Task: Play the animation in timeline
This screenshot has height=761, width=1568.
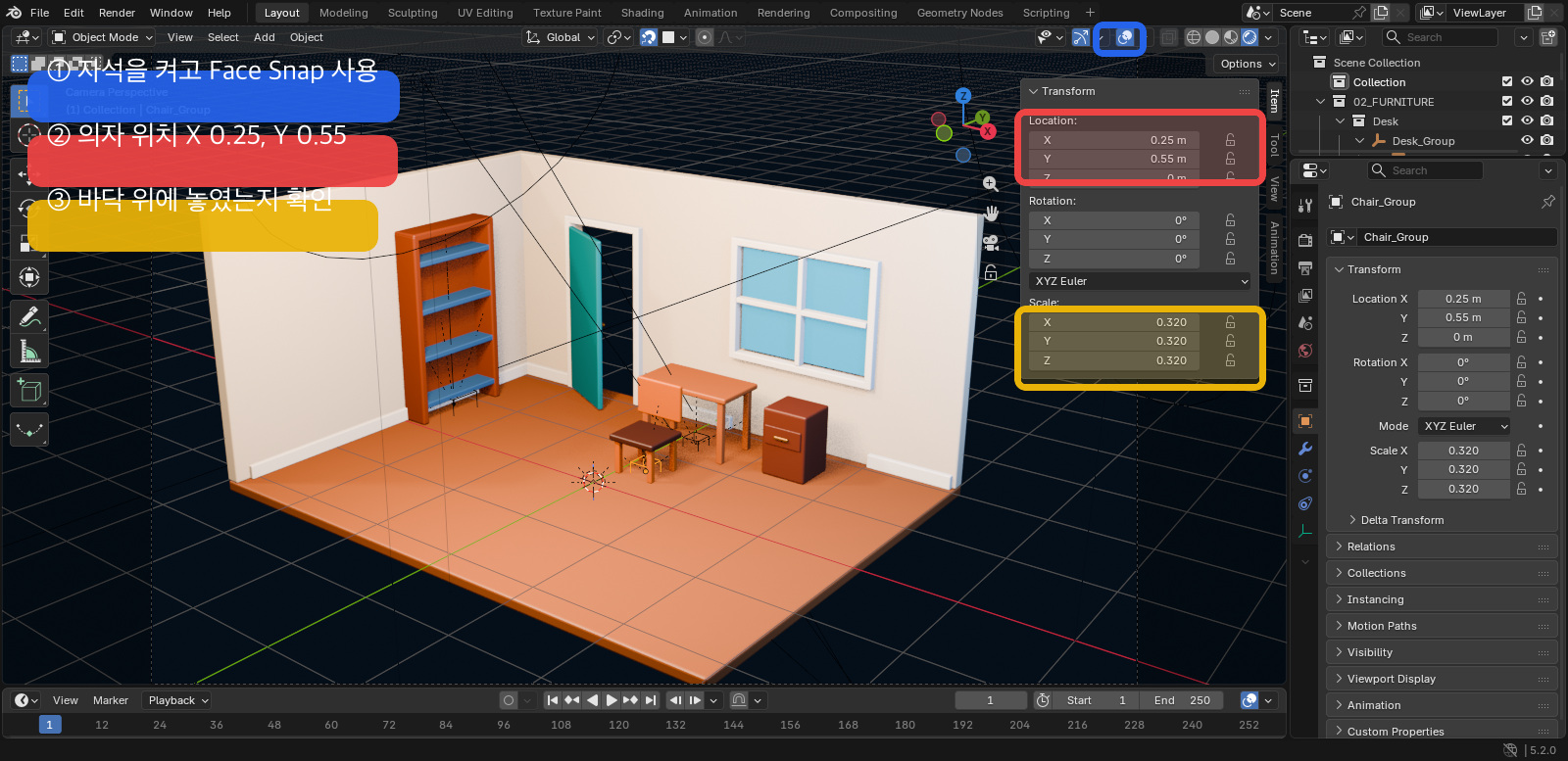Action: 611,700
